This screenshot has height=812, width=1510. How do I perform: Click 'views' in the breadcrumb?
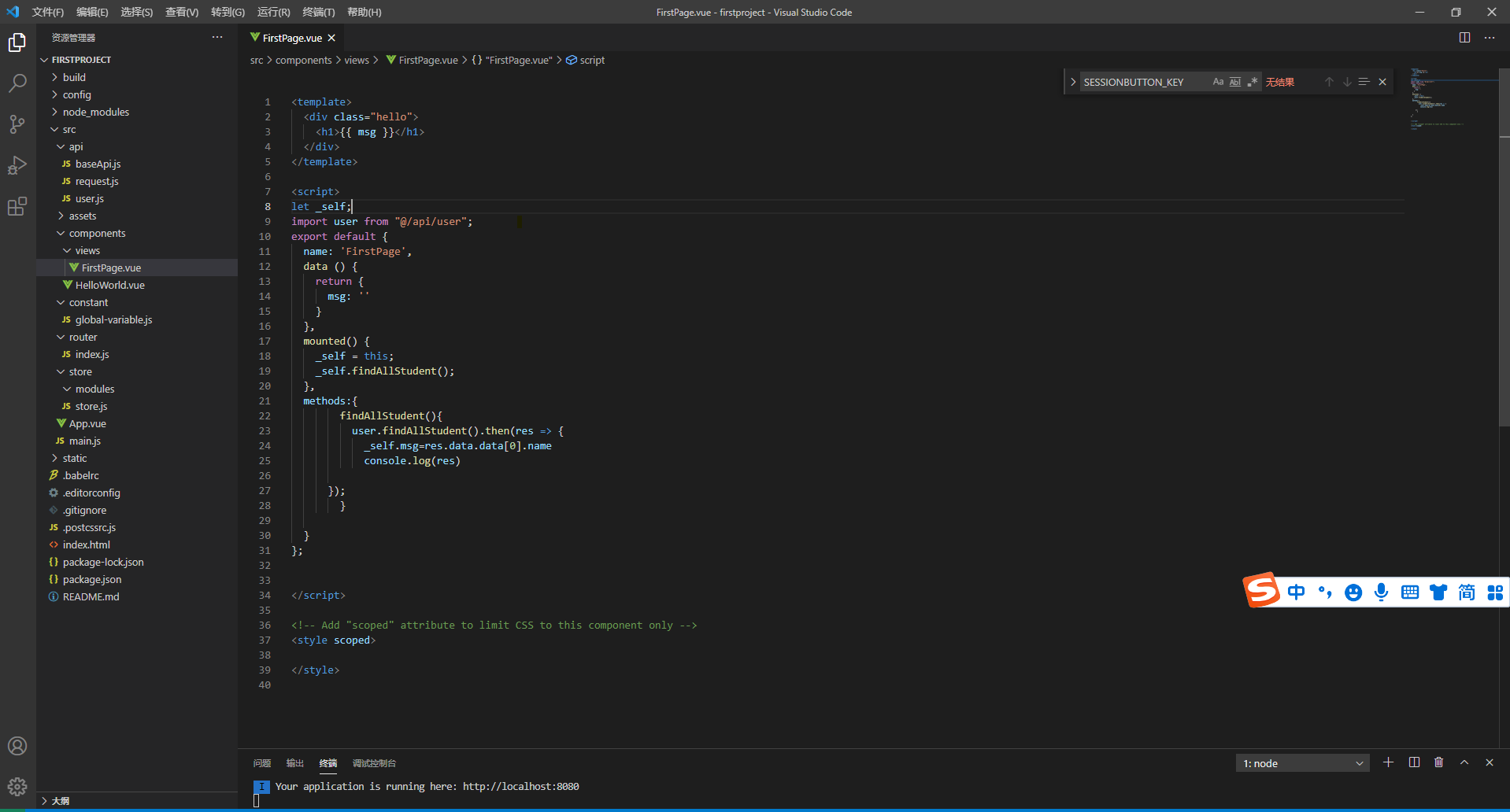[x=357, y=60]
